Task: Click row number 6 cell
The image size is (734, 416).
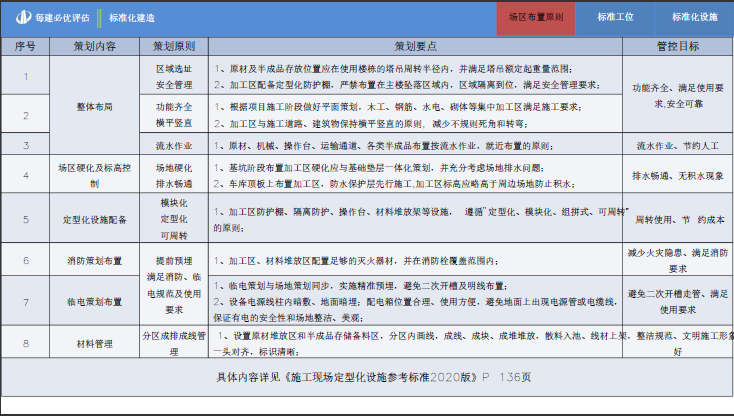Action: (25, 260)
